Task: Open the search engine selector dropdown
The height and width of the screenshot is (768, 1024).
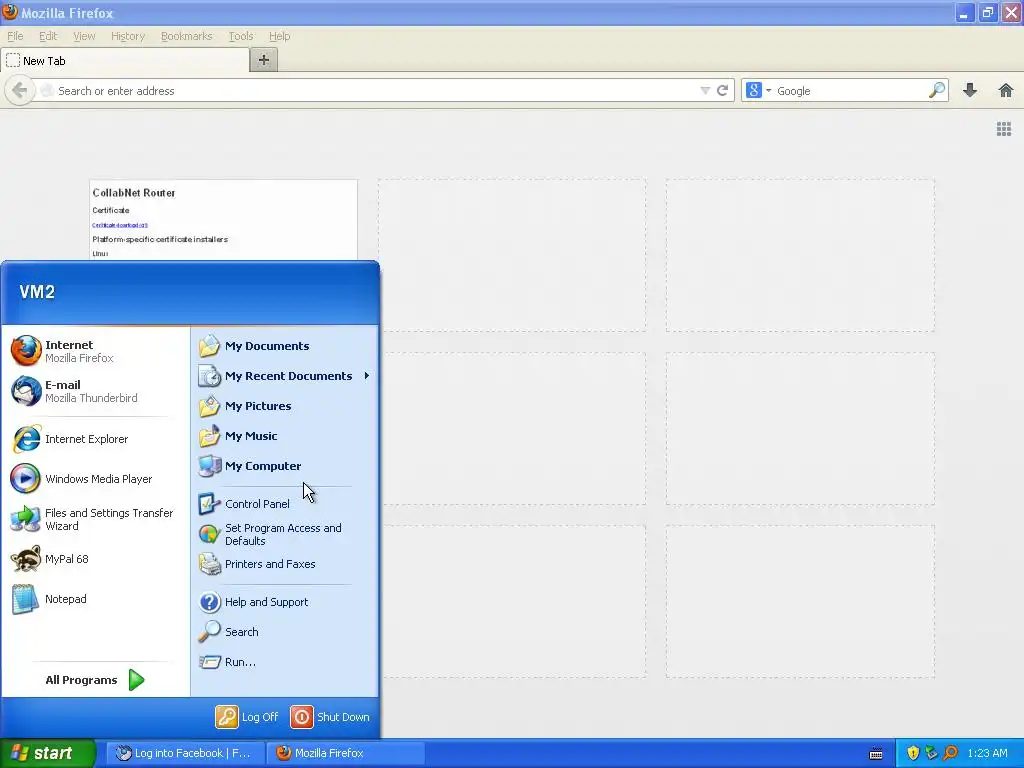Action: point(759,91)
